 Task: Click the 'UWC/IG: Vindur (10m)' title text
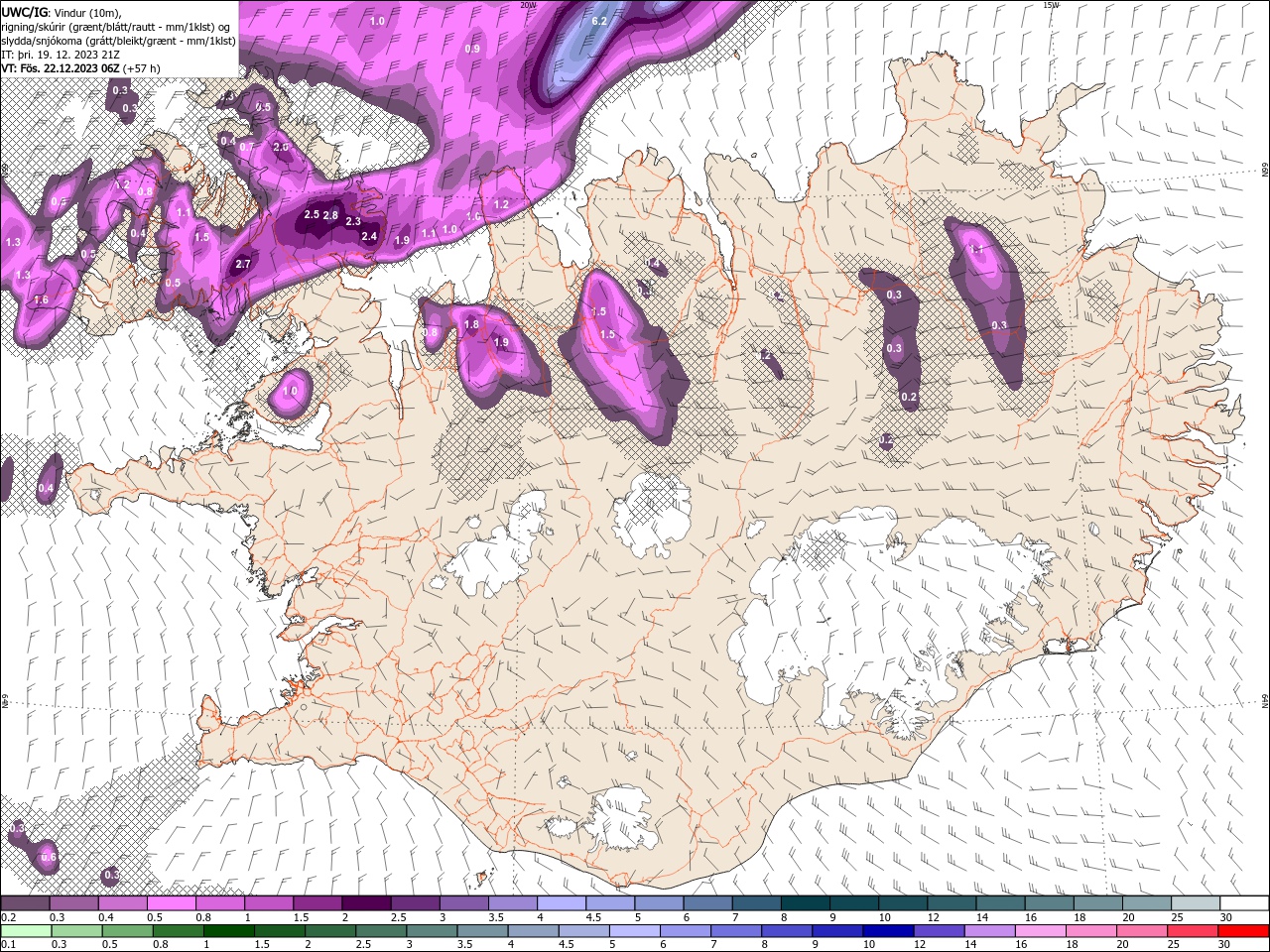click(61, 12)
